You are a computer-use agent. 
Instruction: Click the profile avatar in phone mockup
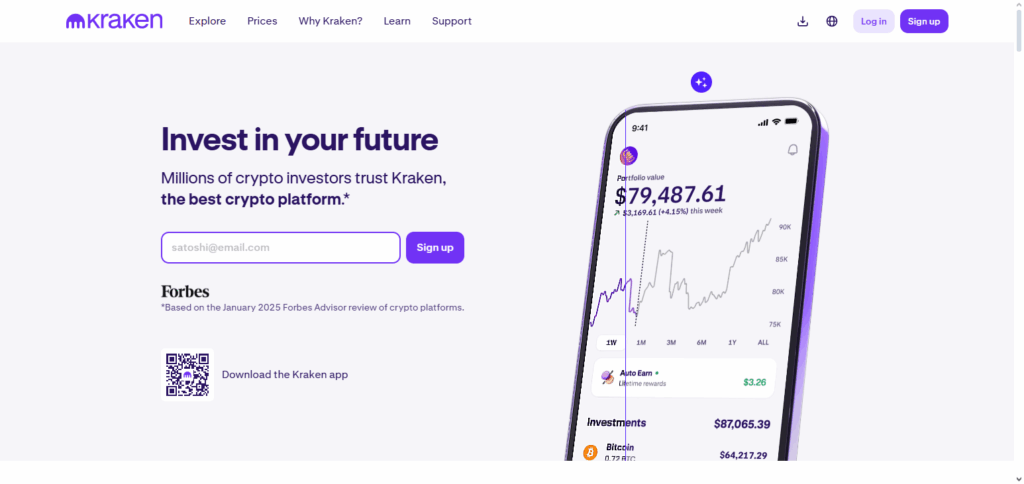coord(629,156)
